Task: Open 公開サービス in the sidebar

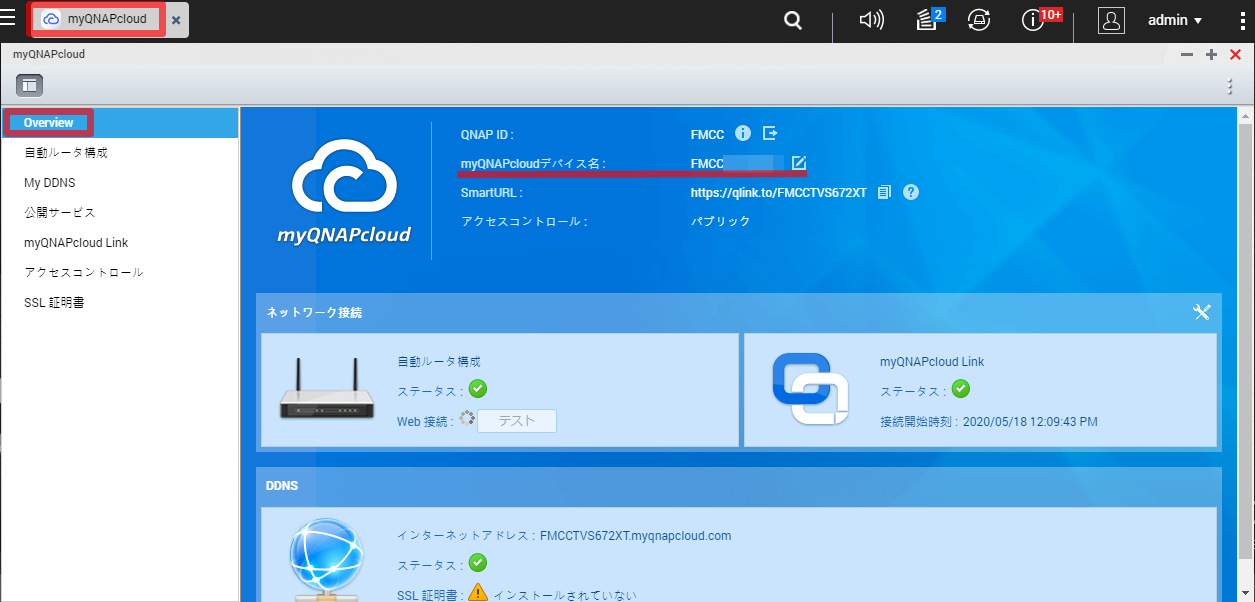Action: [120, 212]
